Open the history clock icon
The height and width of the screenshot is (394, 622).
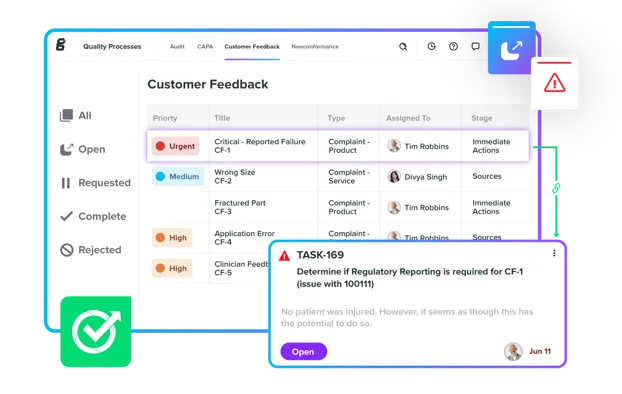coord(432,46)
